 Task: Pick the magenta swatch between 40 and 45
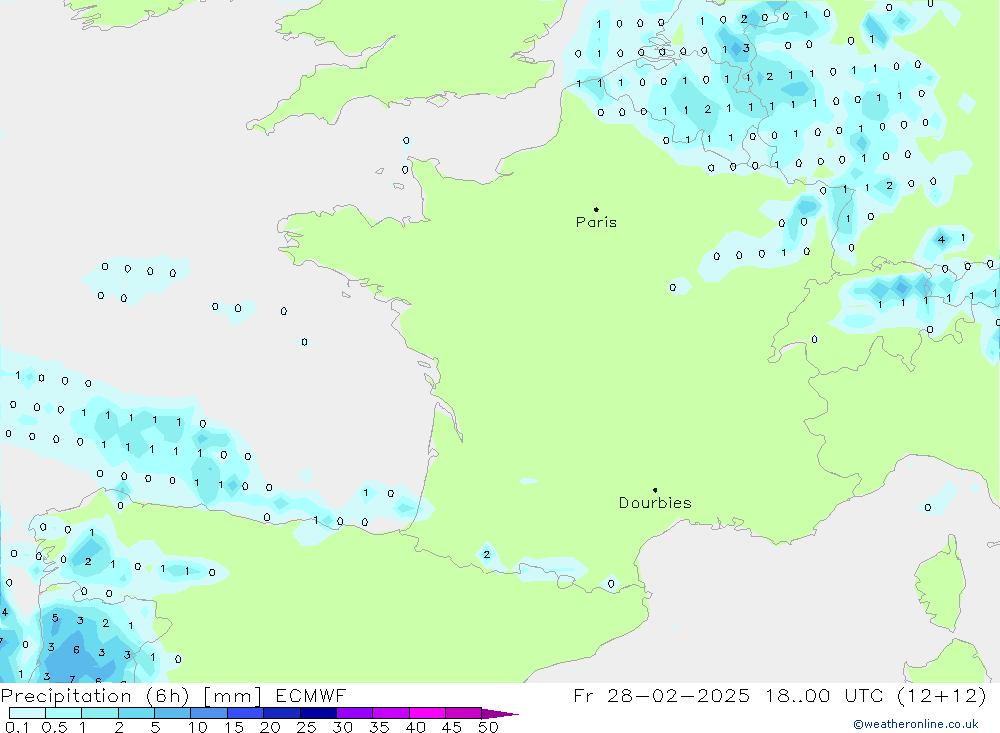[427, 713]
